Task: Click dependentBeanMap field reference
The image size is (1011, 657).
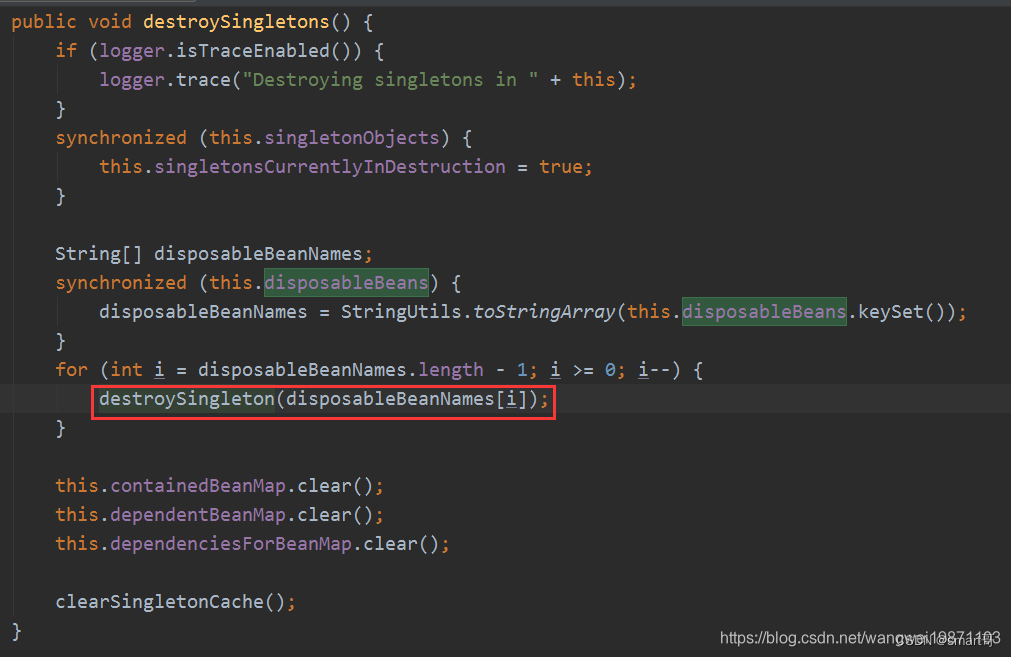Action: (198, 515)
